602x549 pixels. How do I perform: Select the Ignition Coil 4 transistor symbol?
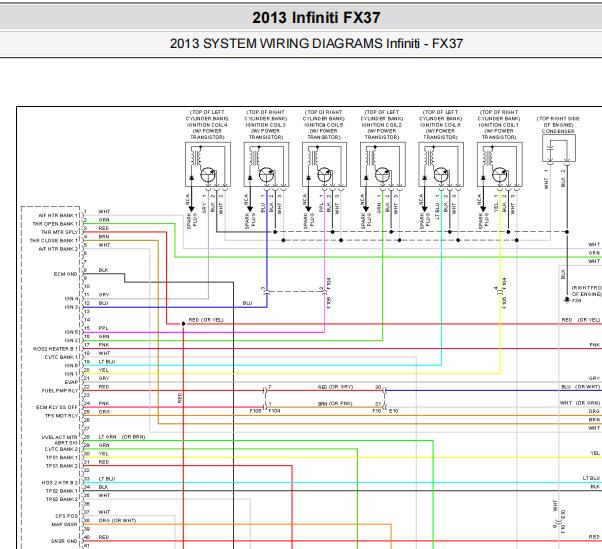(x=208, y=175)
